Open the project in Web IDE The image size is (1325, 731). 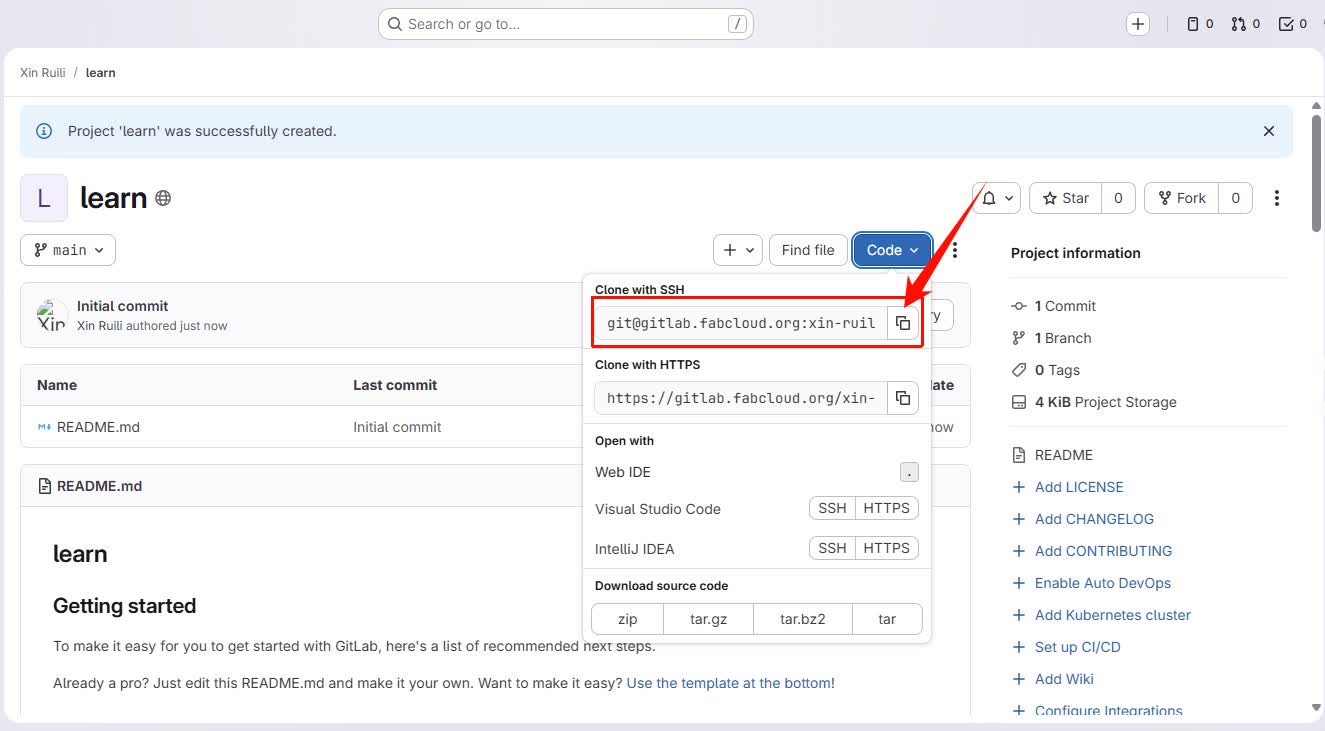[x=756, y=472]
